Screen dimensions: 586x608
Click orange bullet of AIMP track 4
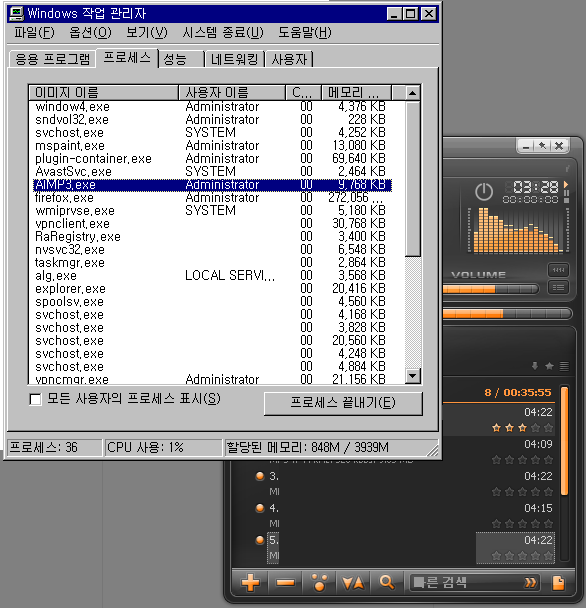coord(260,508)
